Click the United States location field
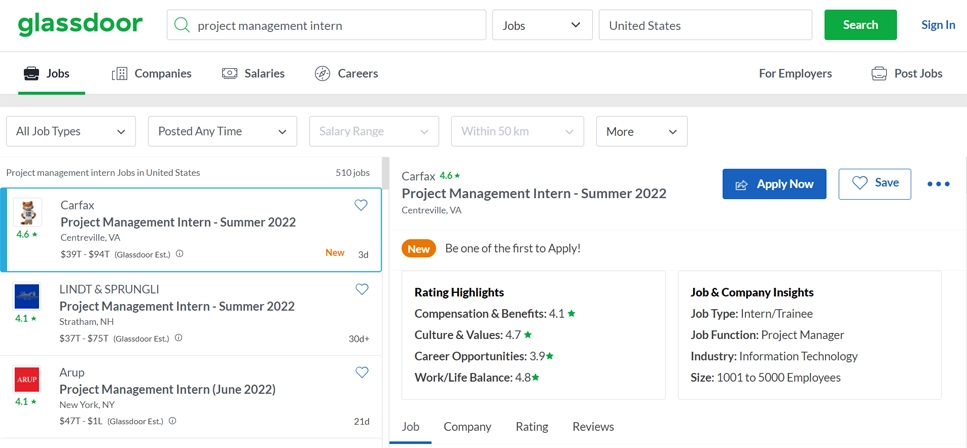967x448 pixels. (x=705, y=25)
